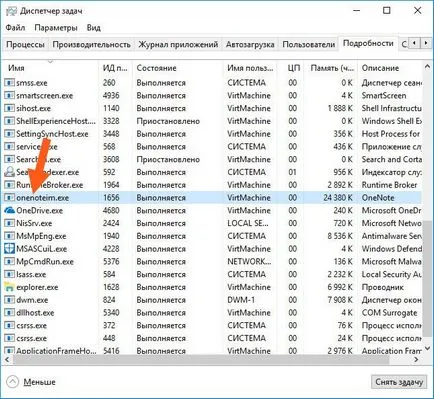Screen dimensions: 434x399
Task: Click the vertical scrollbar up arrow
Action: (x=427, y=67)
